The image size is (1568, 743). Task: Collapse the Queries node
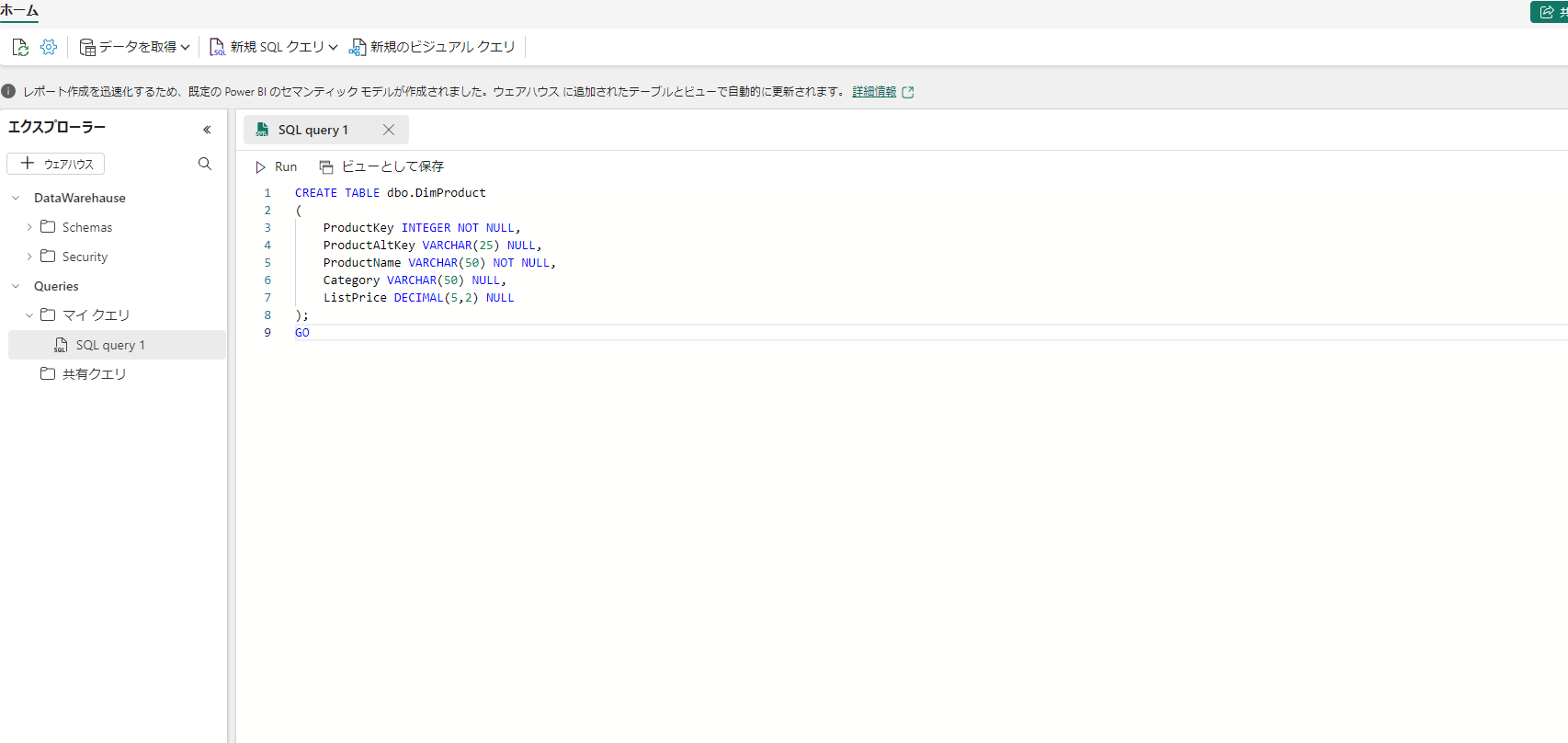point(16,286)
